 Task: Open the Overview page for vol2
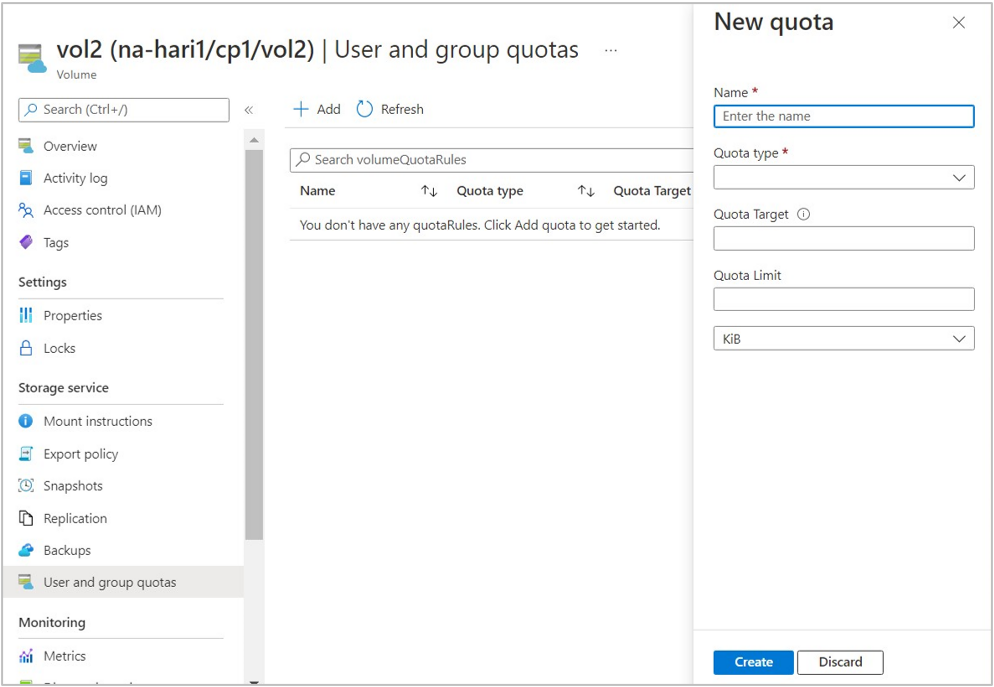pos(70,146)
